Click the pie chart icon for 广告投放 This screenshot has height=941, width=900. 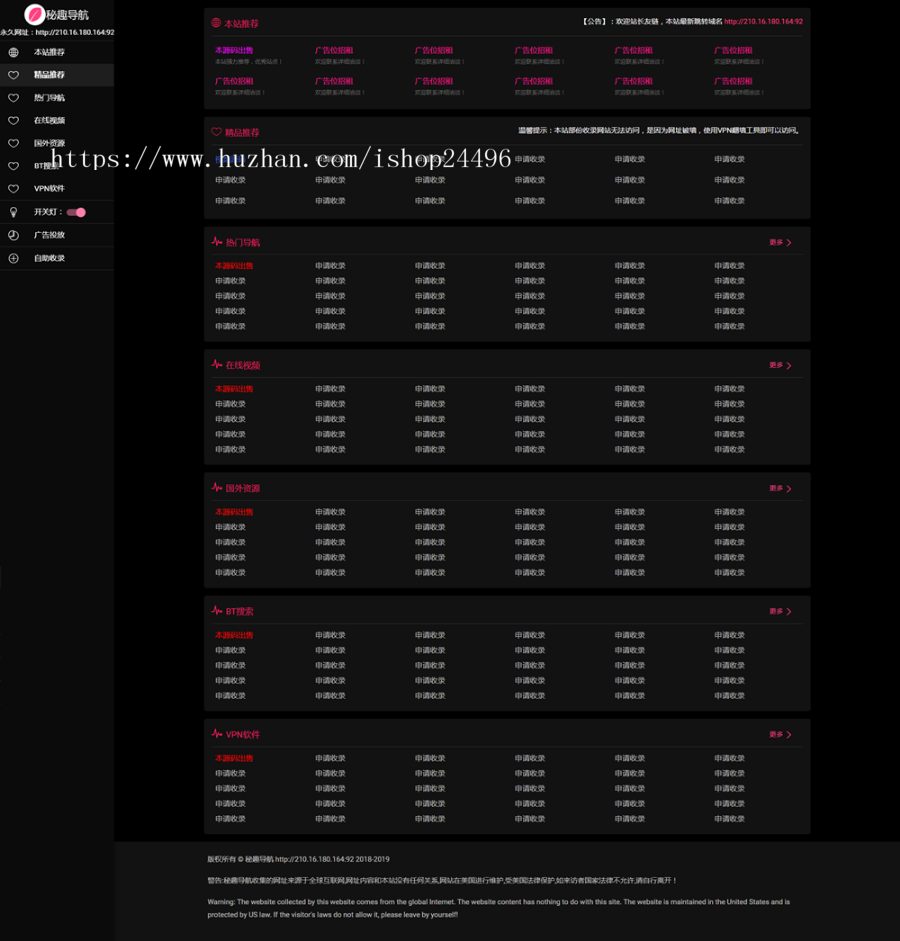coord(13,235)
